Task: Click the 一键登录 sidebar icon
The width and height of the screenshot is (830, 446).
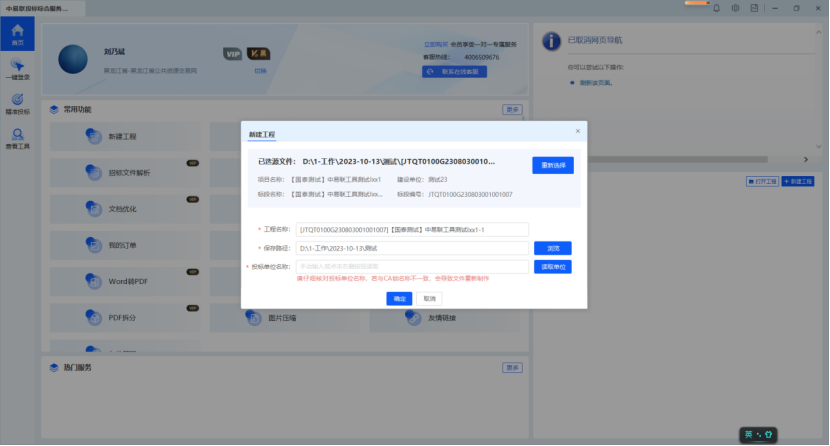Action: coord(17,68)
